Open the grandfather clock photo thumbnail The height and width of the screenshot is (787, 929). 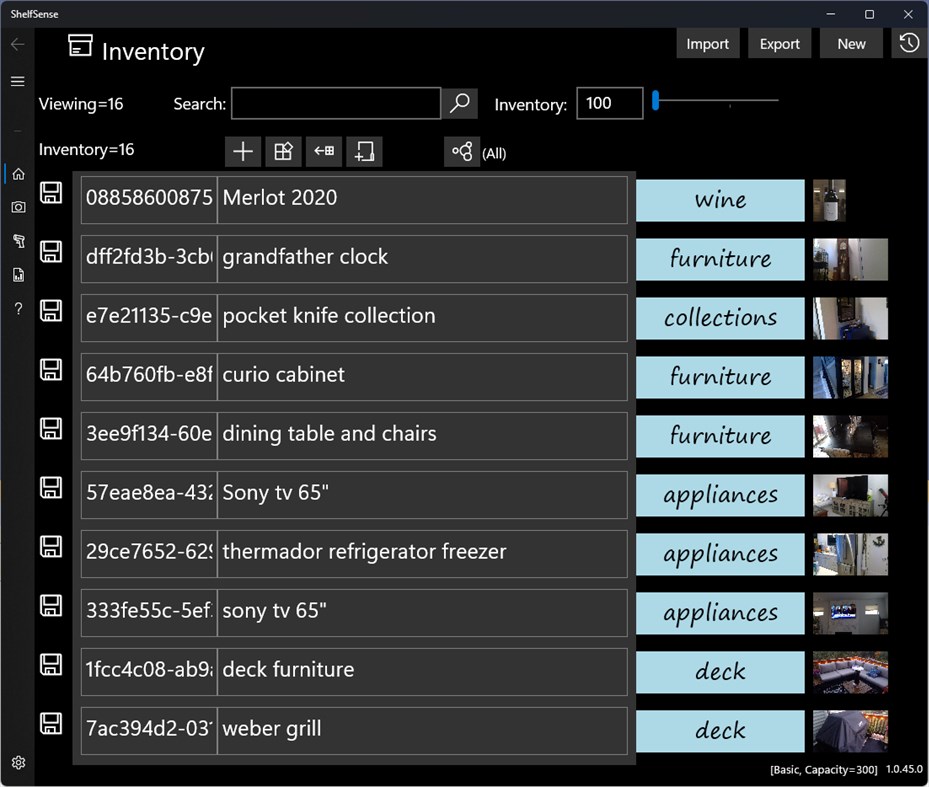tap(850, 259)
